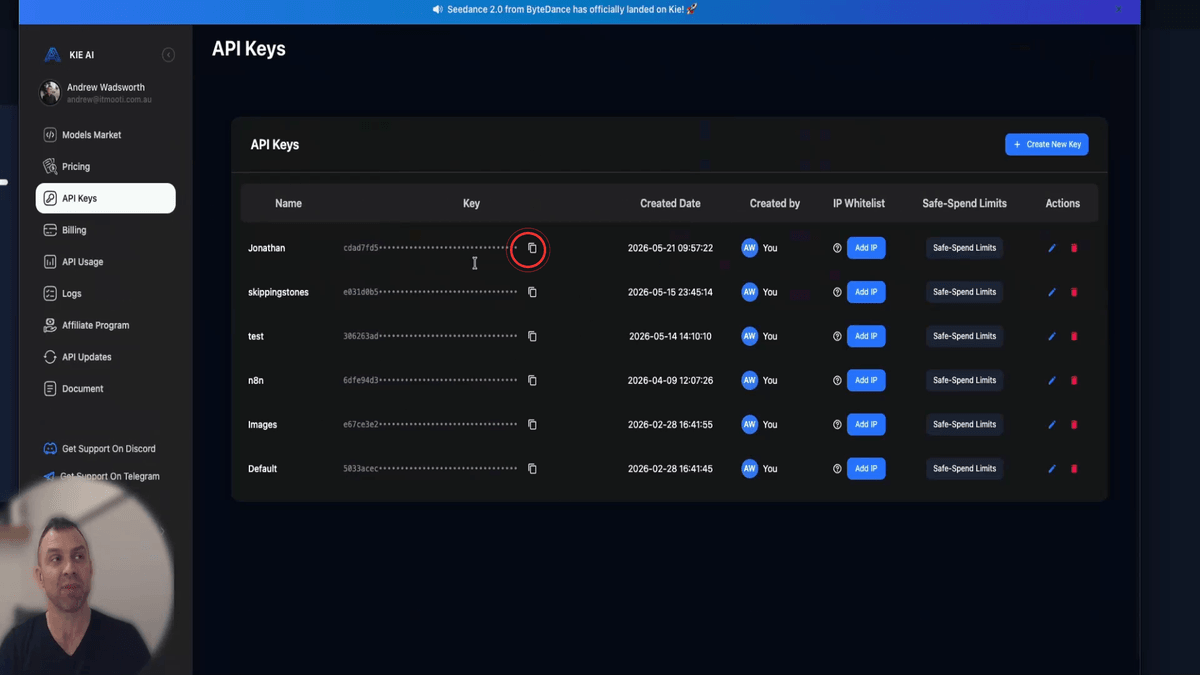This screenshot has width=1200, height=675.
Task: Click the masked key starting with 5033acec
Action: [x=430, y=468]
